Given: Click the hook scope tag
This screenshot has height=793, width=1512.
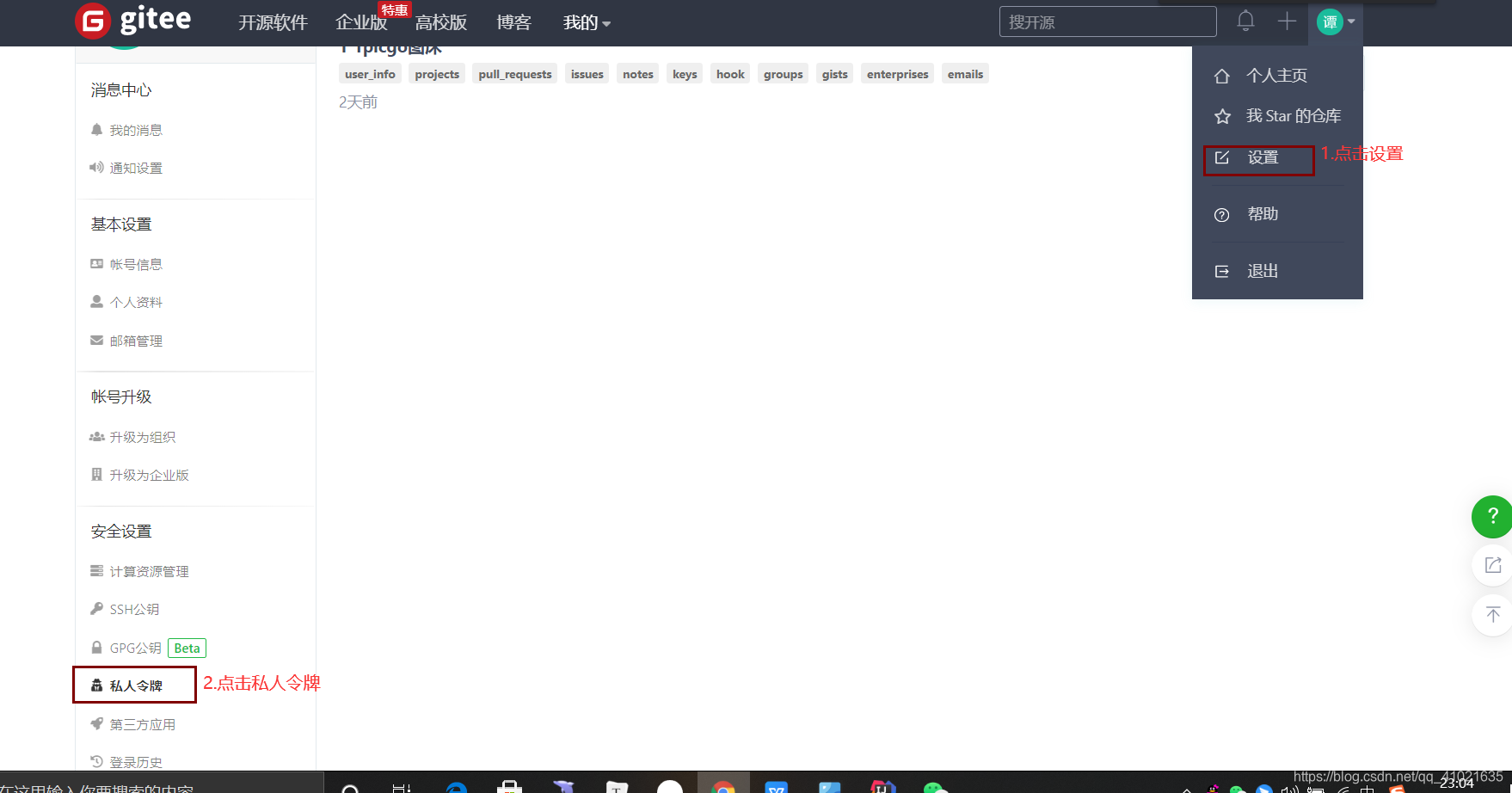Looking at the screenshot, I should pyautogui.click(x=730, y=74).
